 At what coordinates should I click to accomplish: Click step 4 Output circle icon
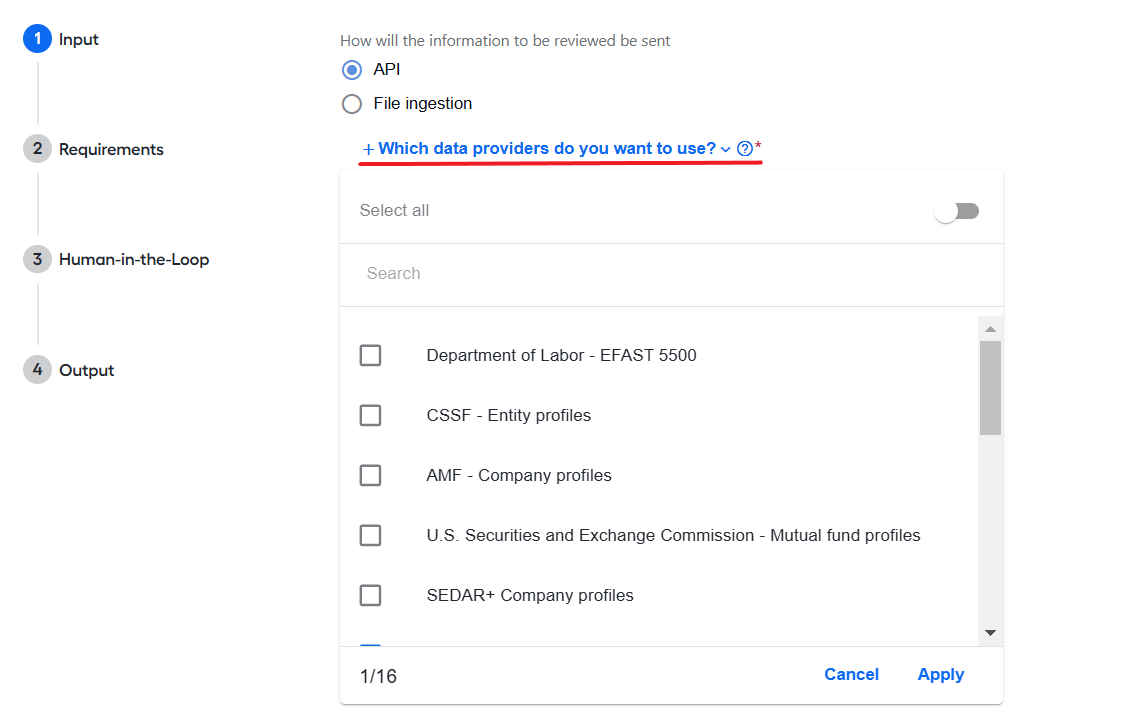(x=38, y=370)
